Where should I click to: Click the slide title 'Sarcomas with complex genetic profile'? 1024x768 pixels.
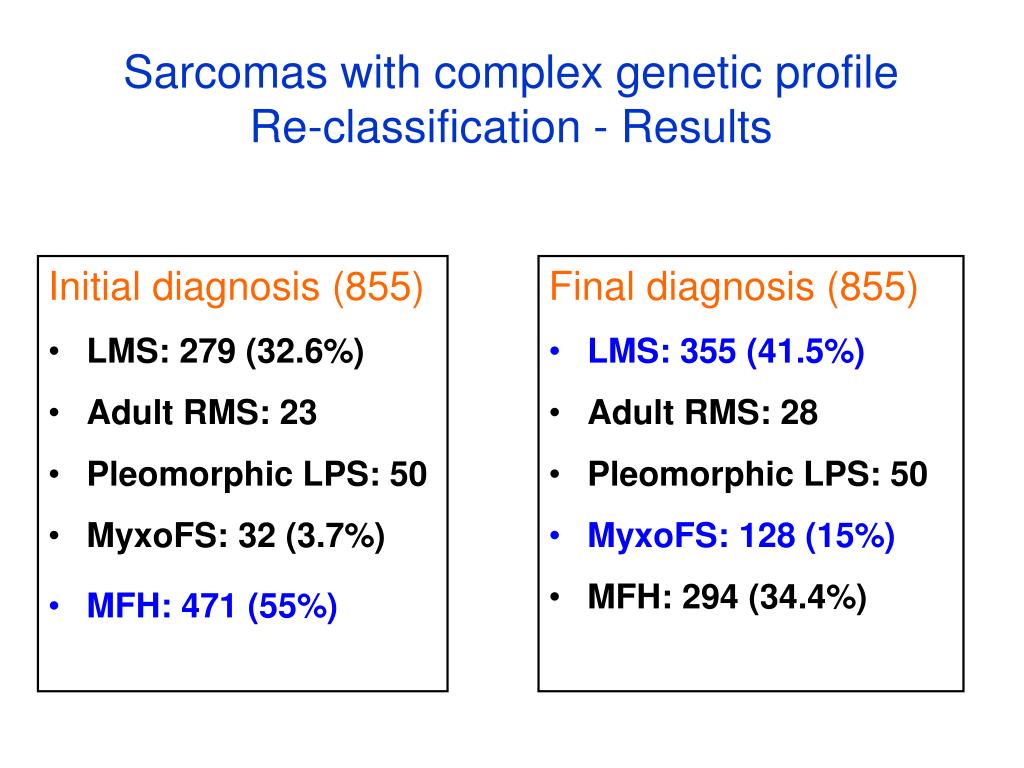(x=511, y=74)
